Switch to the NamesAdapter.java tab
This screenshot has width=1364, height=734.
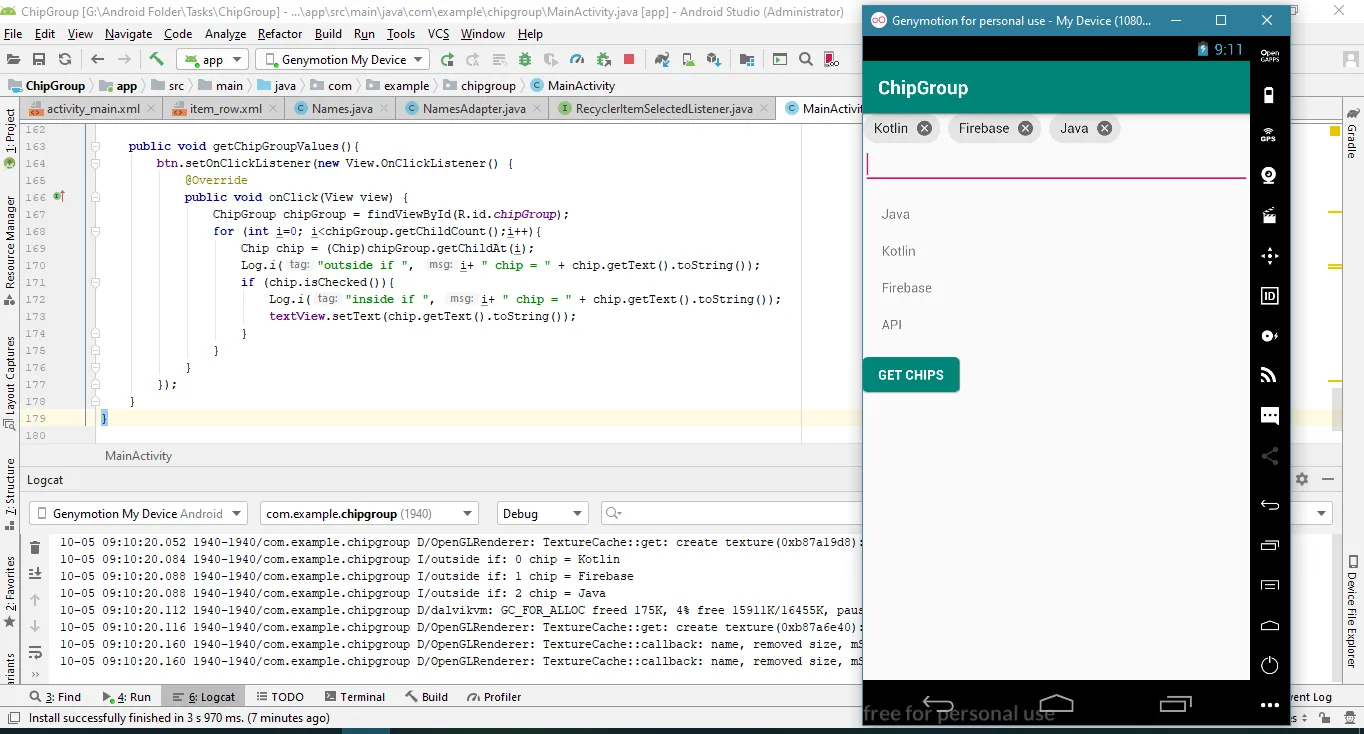coord(472,109)
